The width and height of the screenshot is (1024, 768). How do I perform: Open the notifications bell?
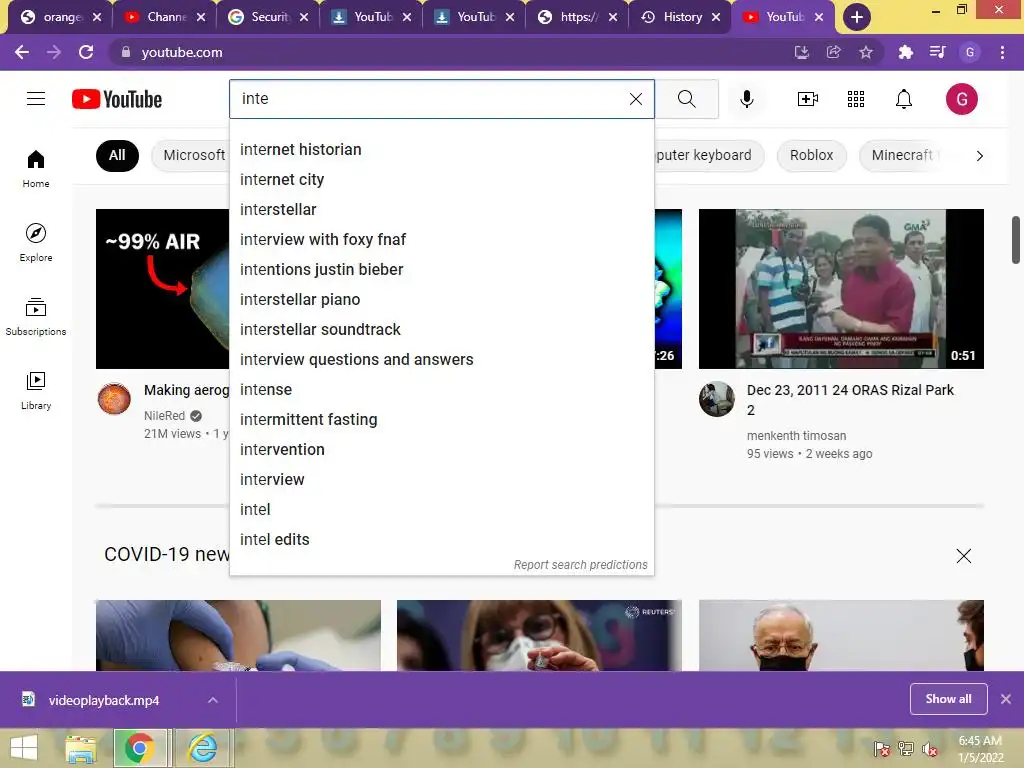pos(904,99)
